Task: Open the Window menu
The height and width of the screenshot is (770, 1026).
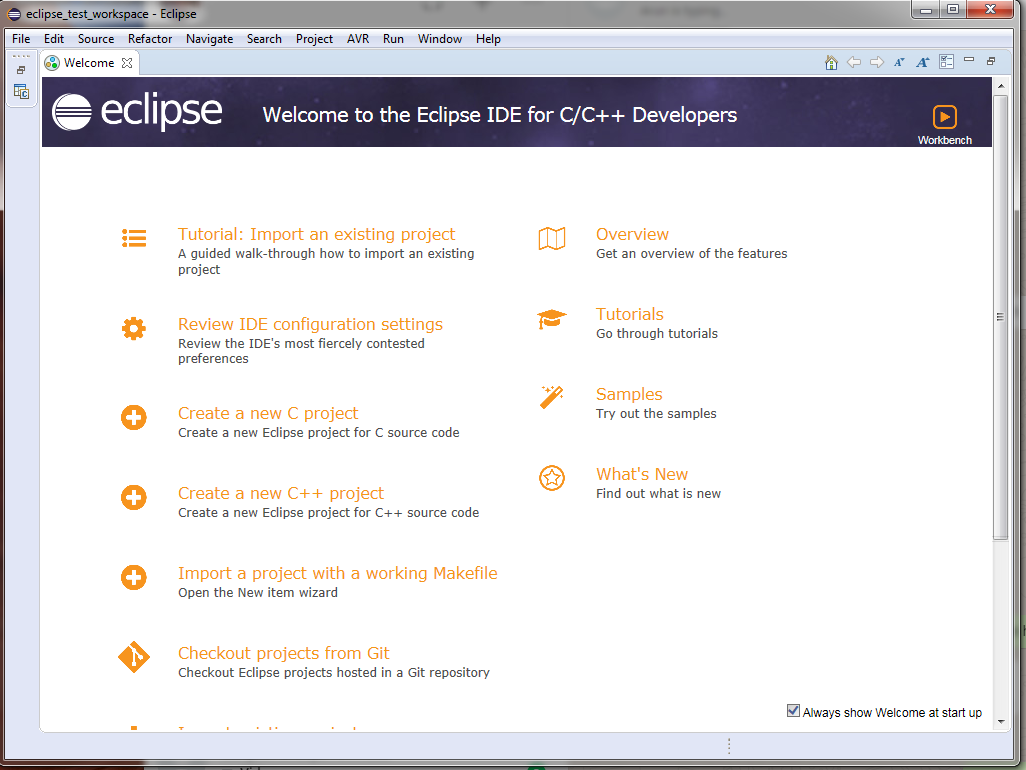Action: tap(440, 39)
